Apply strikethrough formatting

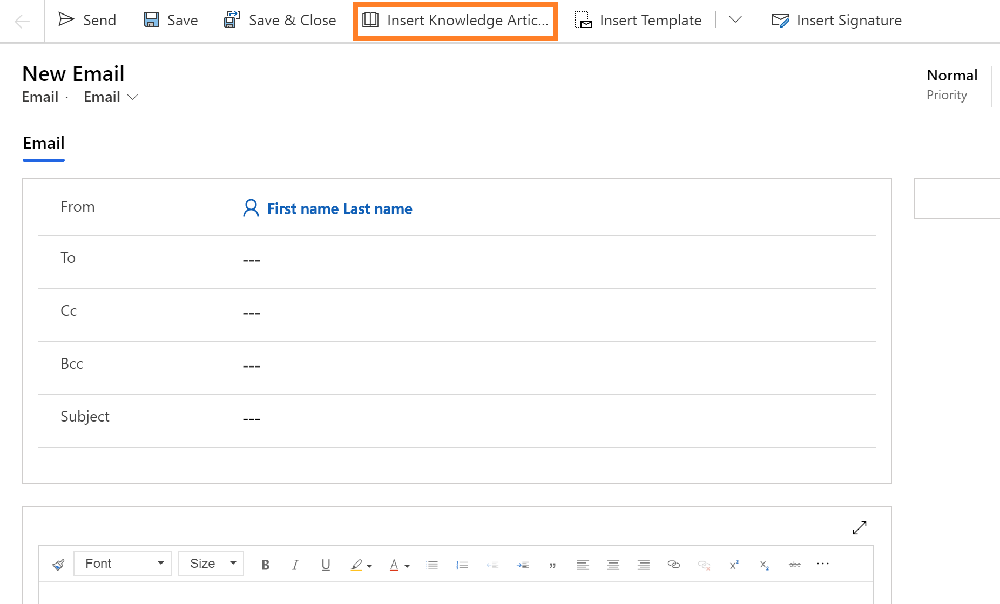[794, 563]
